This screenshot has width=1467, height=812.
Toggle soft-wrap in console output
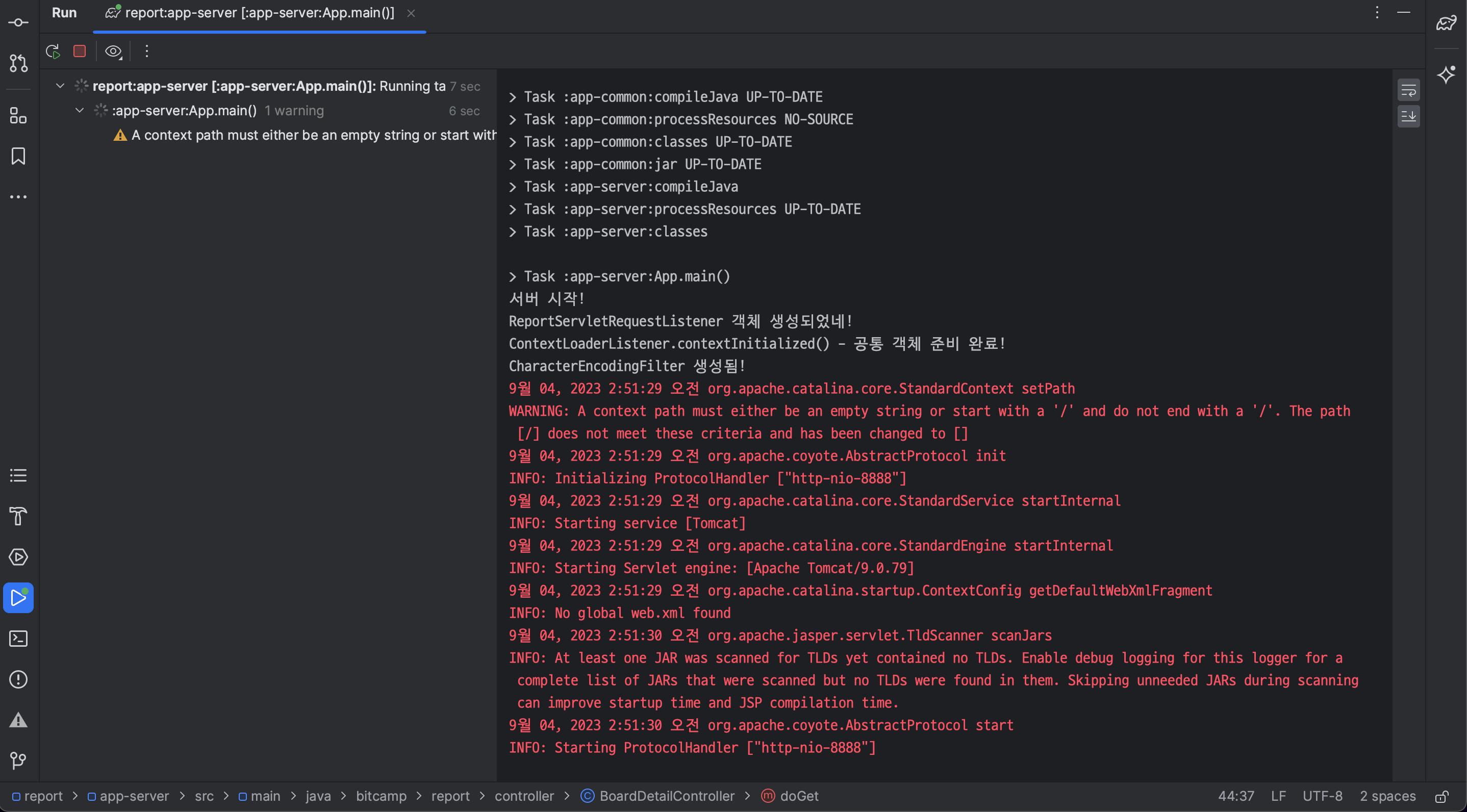(x=1408, y=90)
